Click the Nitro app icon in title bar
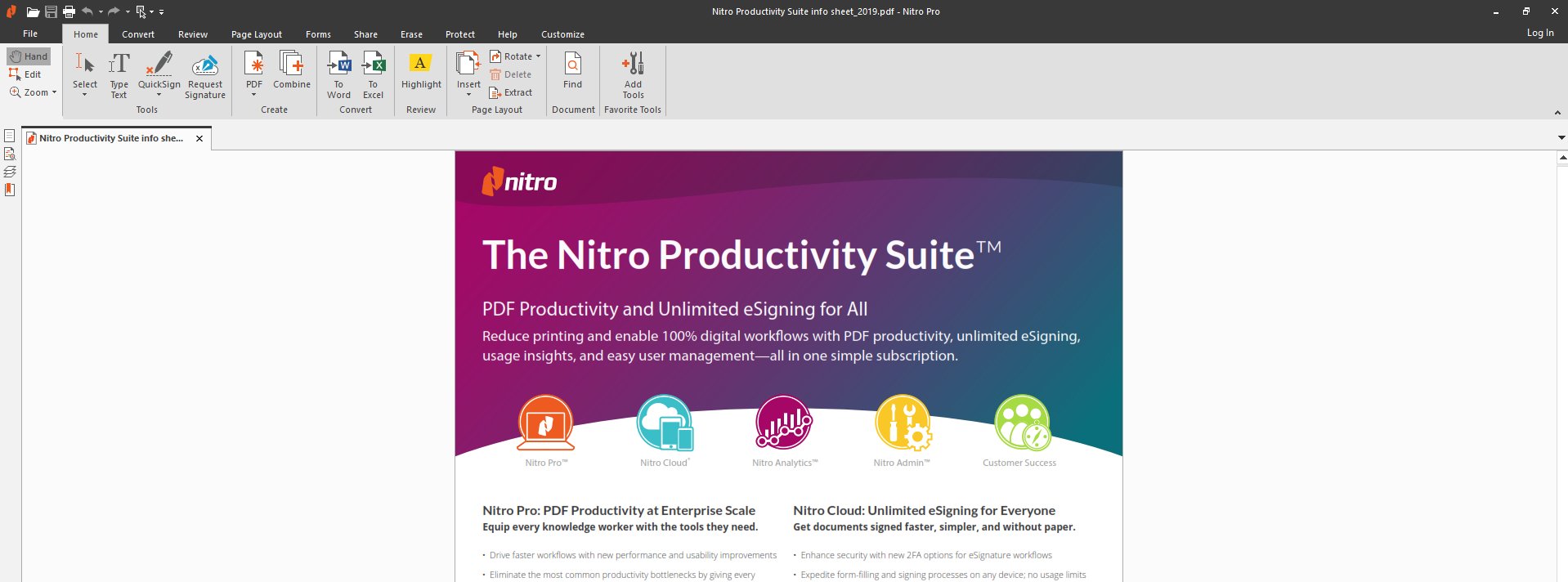Image resolution: width=1568 pixels, height=582 pixels. click(11, 11)
